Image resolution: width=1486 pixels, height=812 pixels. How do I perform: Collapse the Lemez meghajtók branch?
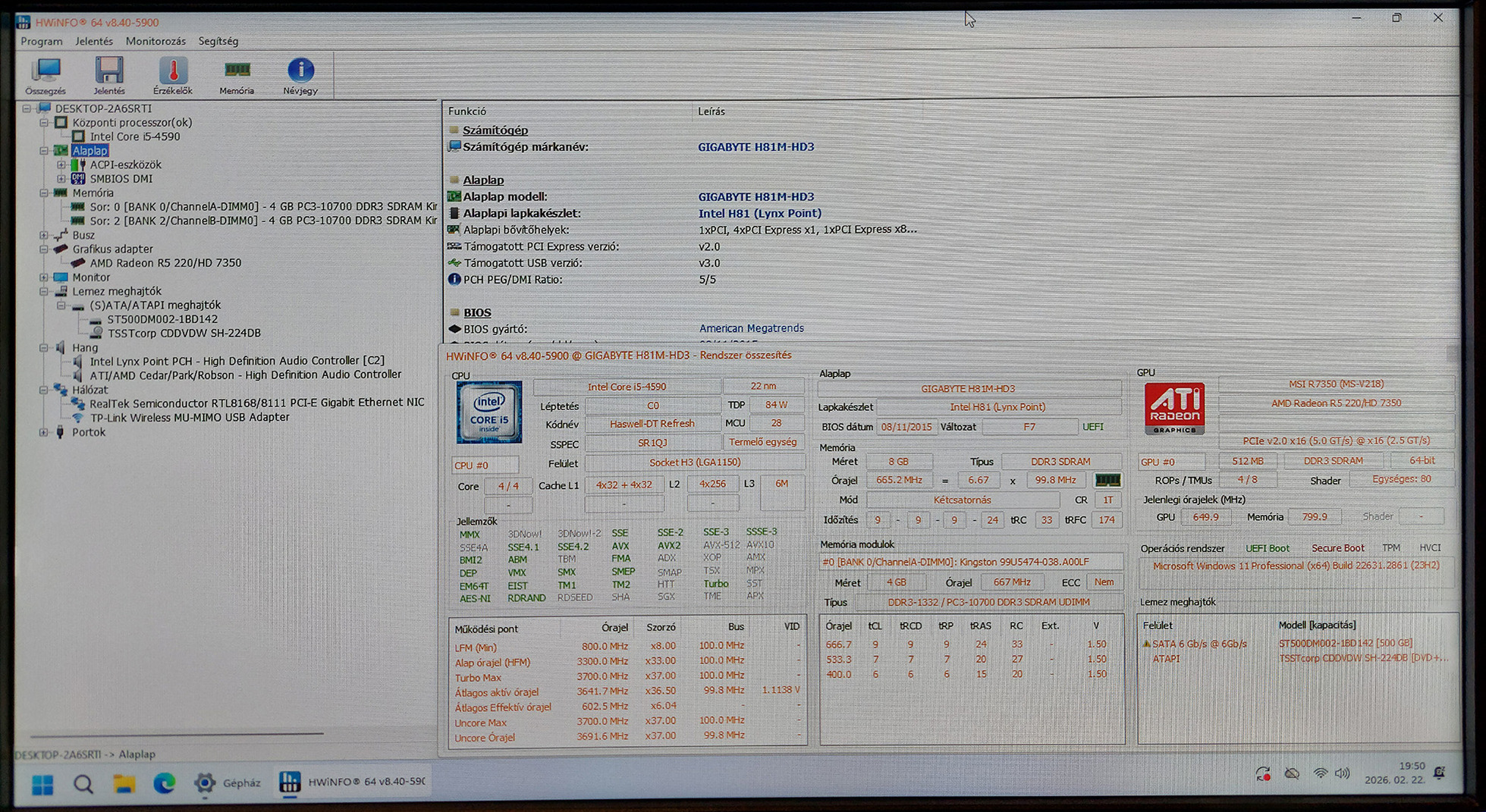[44, 291]
